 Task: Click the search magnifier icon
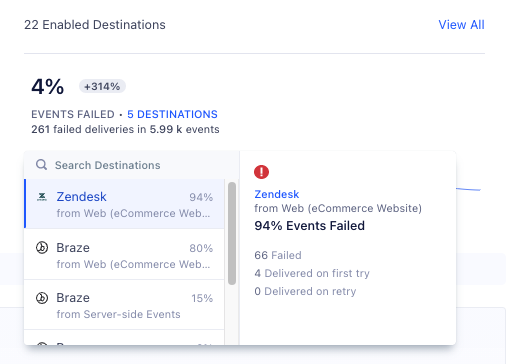41,165
